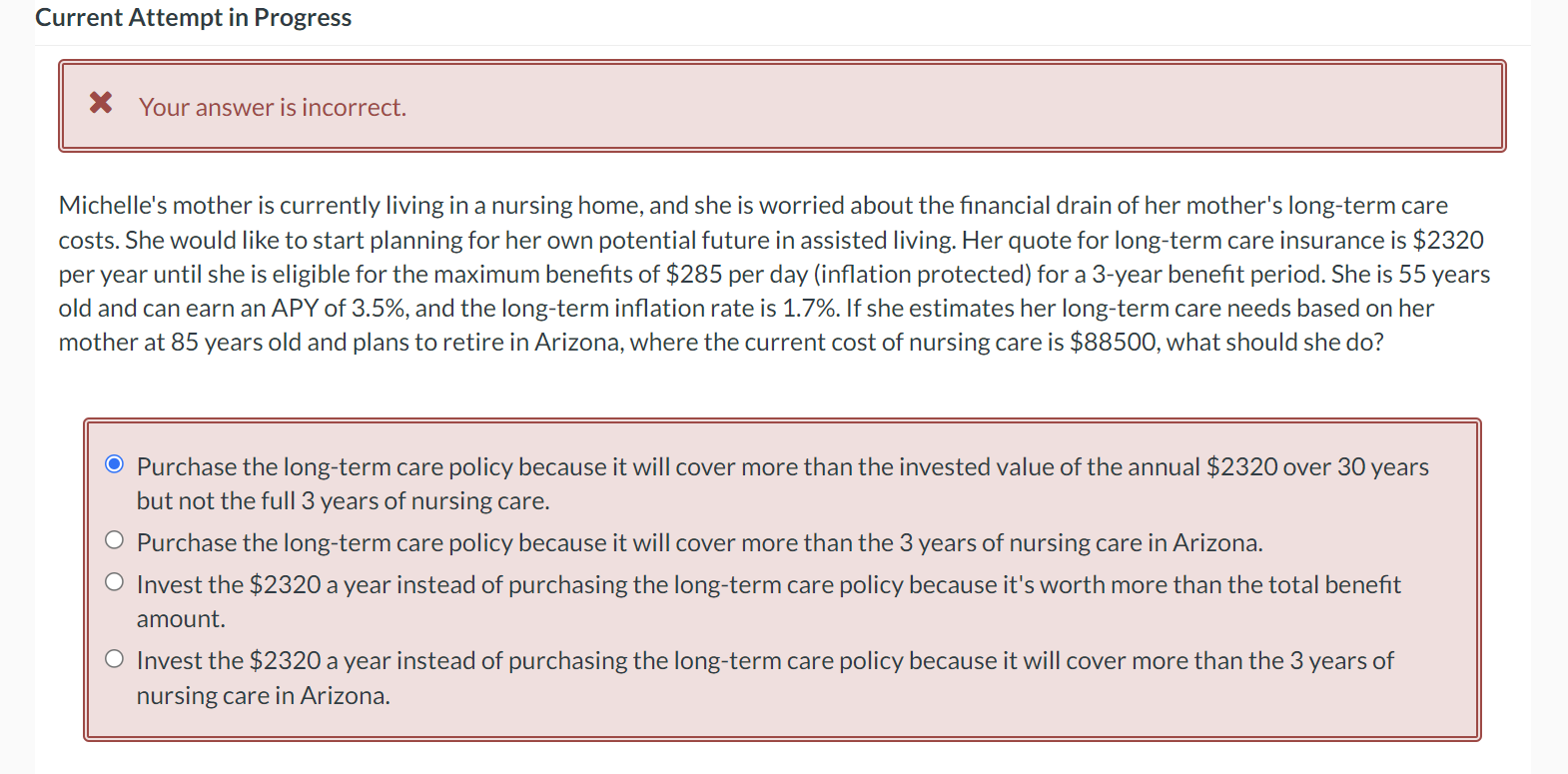Click the 'Current Attempt in Progress' heading

pos(194,17)
